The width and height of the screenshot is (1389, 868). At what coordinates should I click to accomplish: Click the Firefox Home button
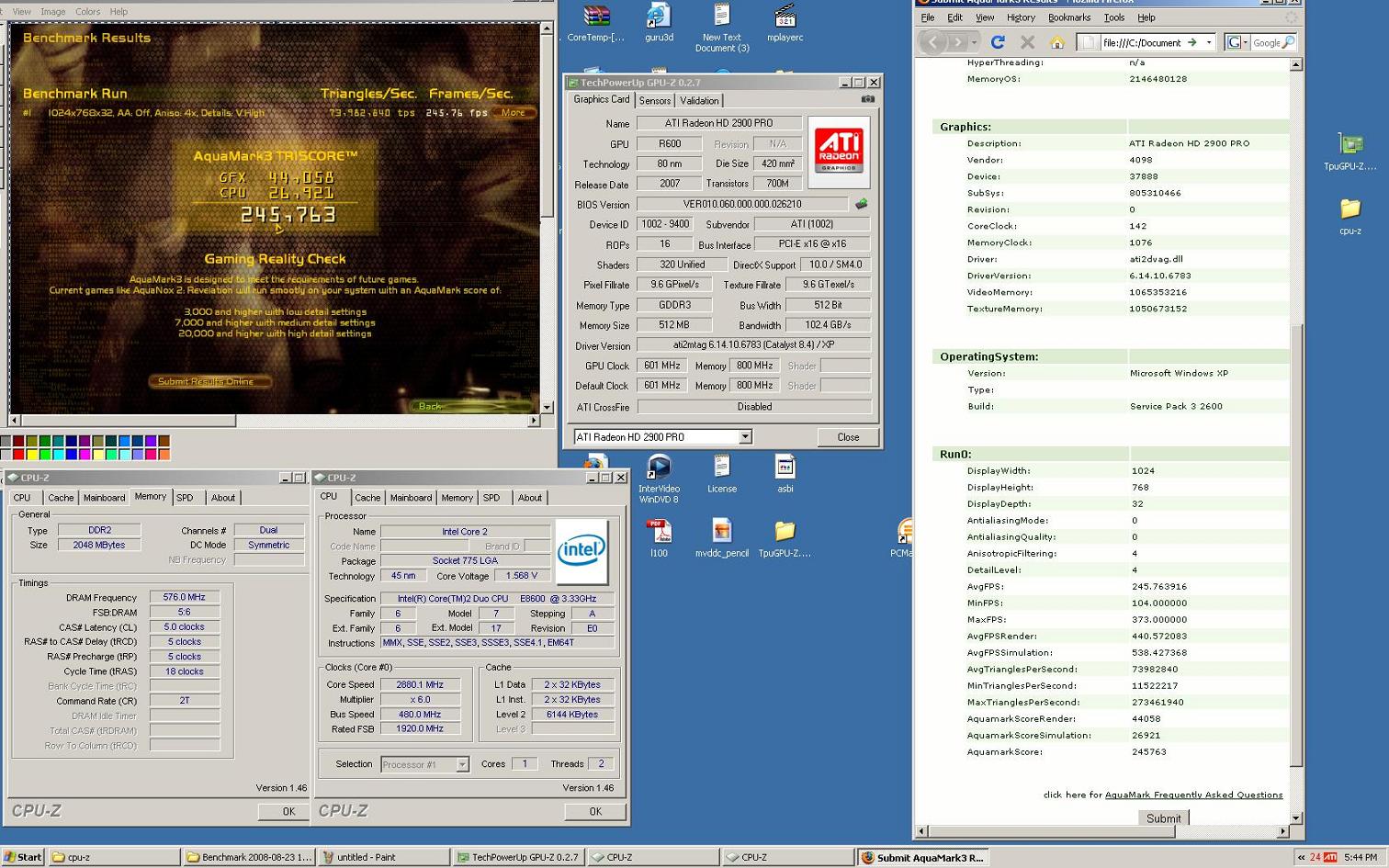pos(1057,42)
